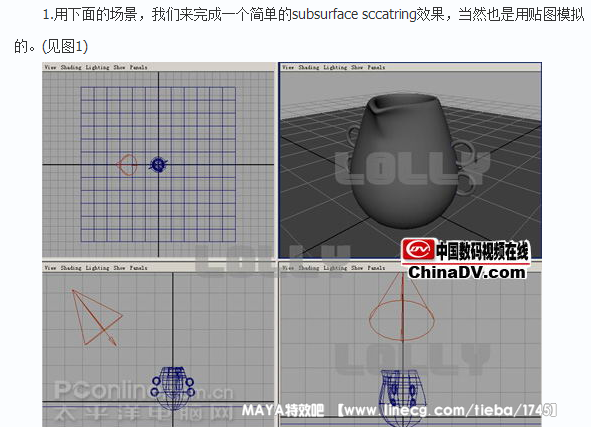Open Panels menu in top-view grid panel

pyautogui.click(x=138, y=67)
